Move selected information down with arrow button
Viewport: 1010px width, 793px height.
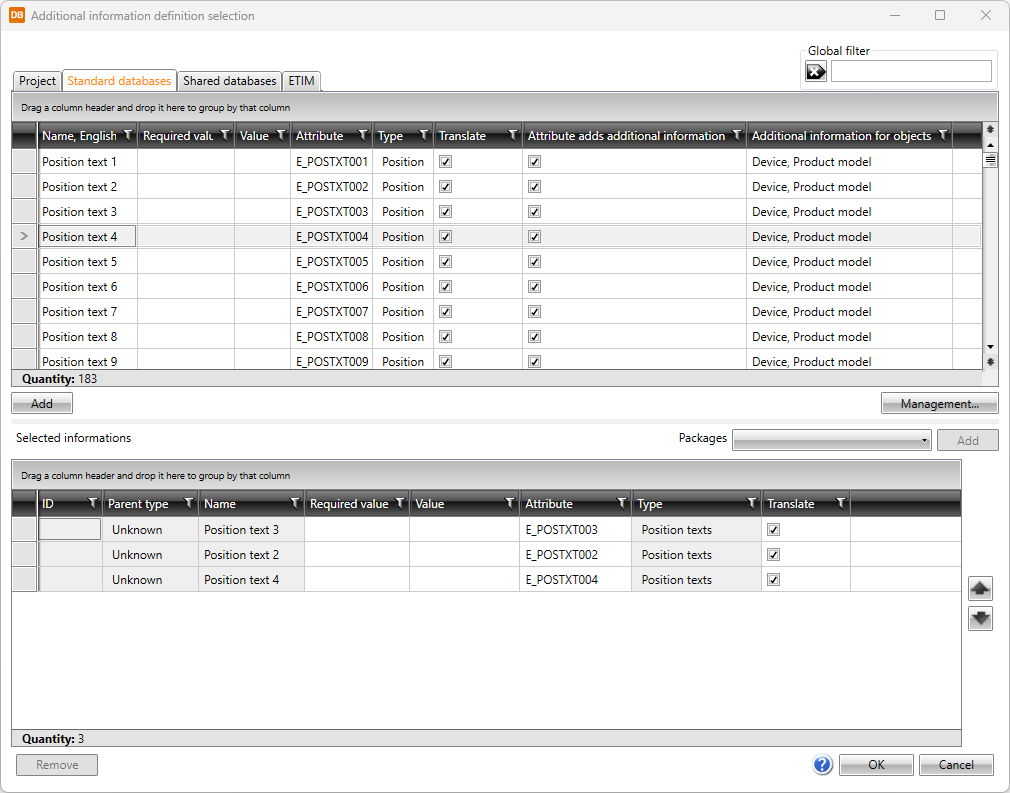coord(980,619)
